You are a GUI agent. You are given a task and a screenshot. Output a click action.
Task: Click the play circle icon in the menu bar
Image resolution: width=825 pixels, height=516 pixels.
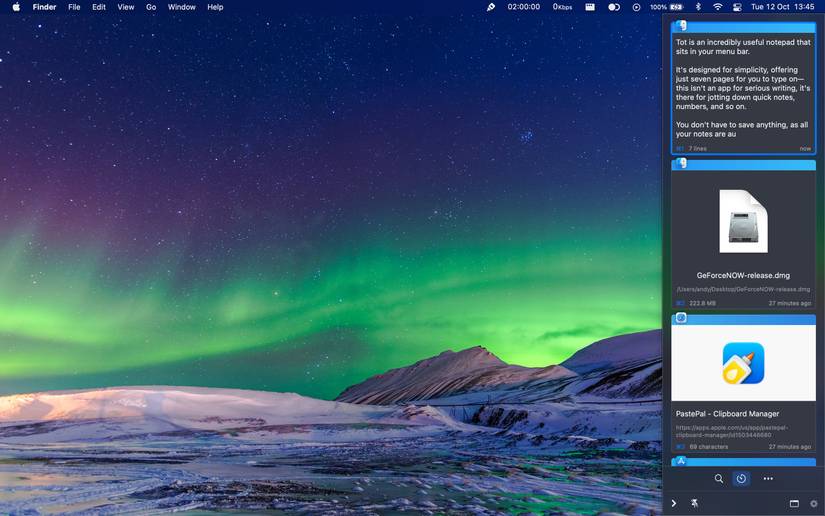coord(636,7)
